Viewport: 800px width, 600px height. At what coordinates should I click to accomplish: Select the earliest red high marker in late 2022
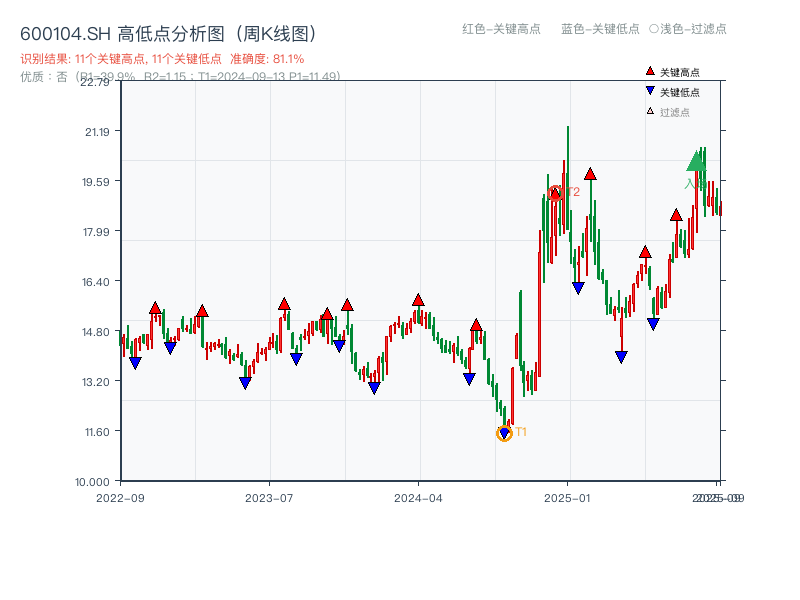tap(155, 308)
